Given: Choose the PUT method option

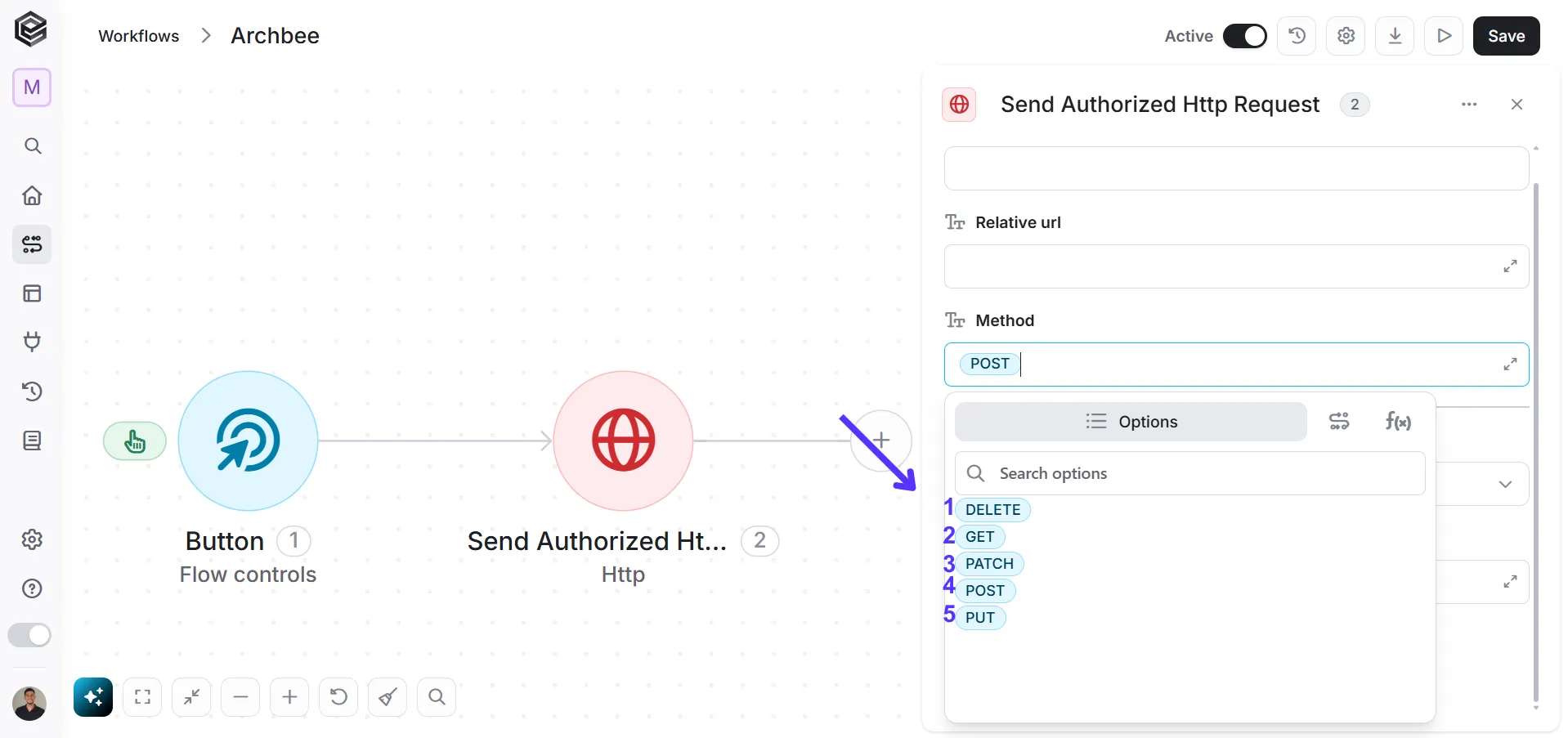Looking at the screenshot, I should tap(979, 618).
